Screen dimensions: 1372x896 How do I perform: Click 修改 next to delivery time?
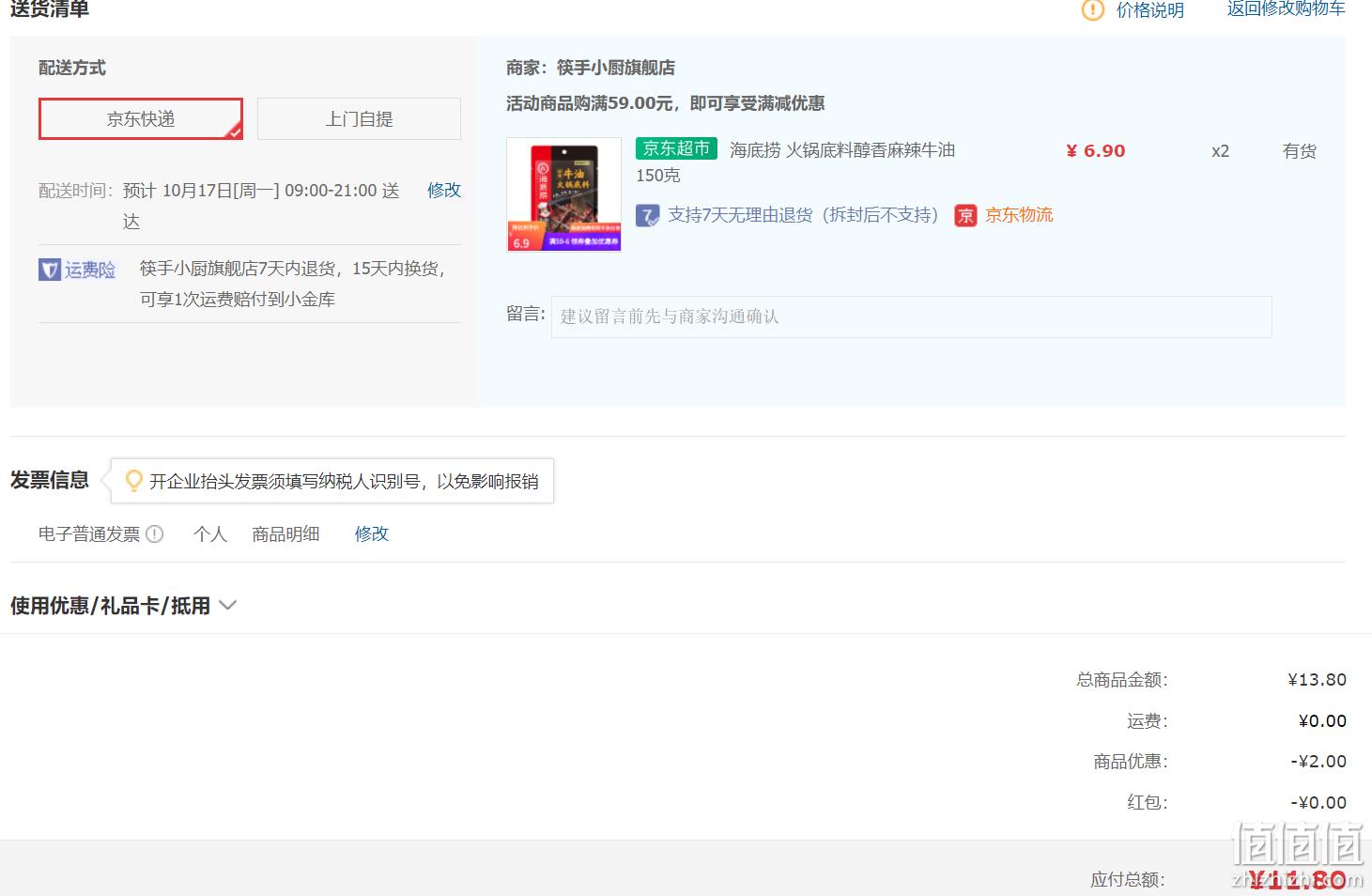444,191
